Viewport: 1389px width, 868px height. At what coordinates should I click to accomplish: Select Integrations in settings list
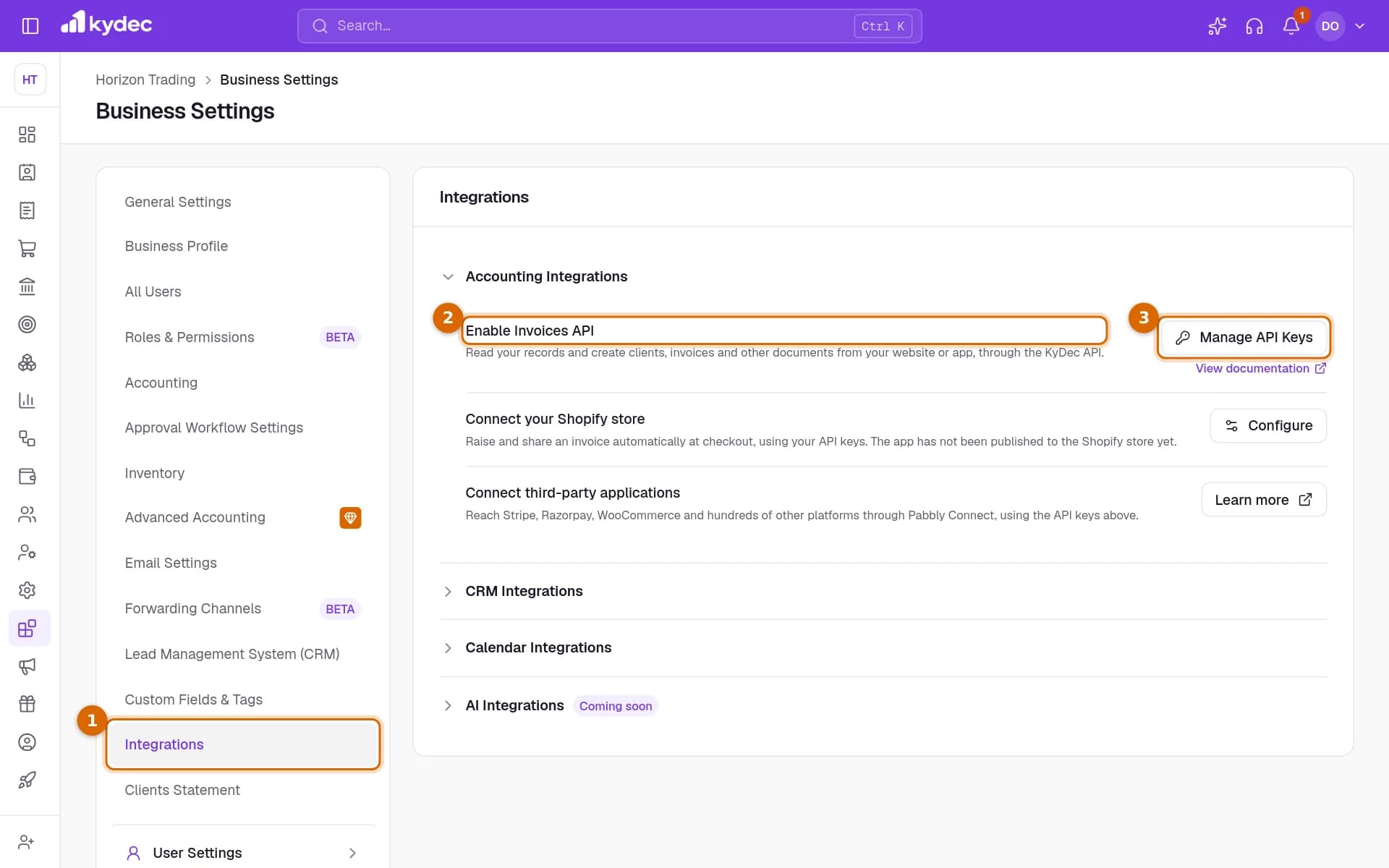[242, 744]
